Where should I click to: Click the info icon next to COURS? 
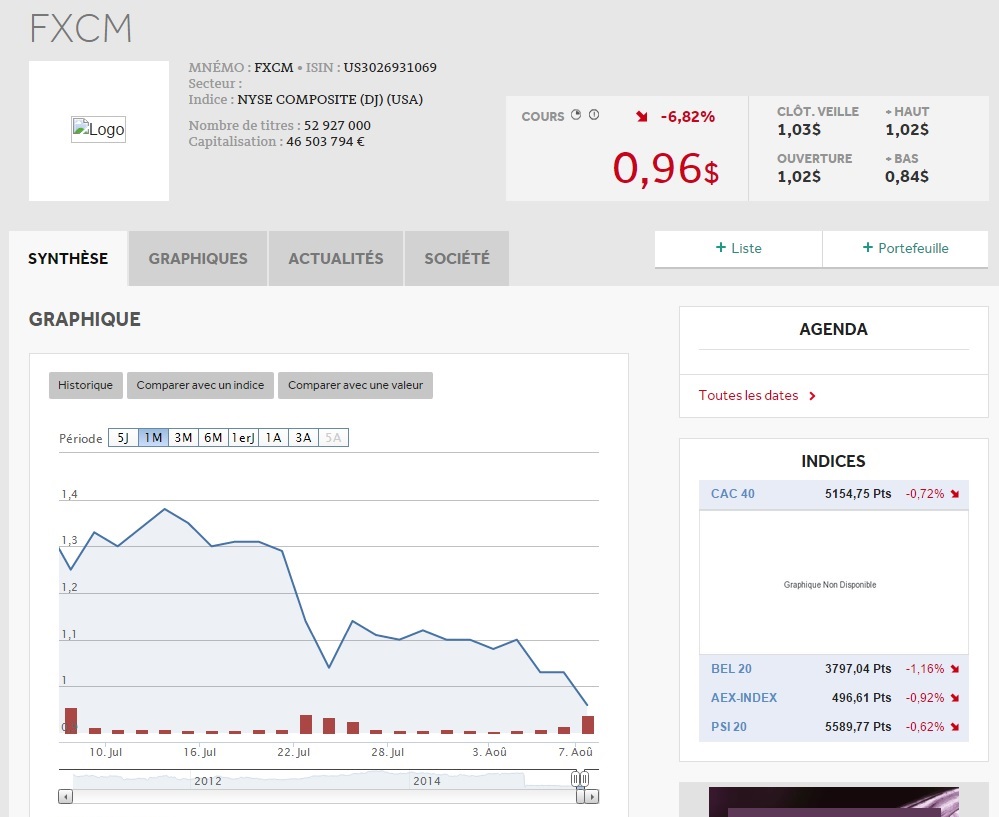pos(594,115)
